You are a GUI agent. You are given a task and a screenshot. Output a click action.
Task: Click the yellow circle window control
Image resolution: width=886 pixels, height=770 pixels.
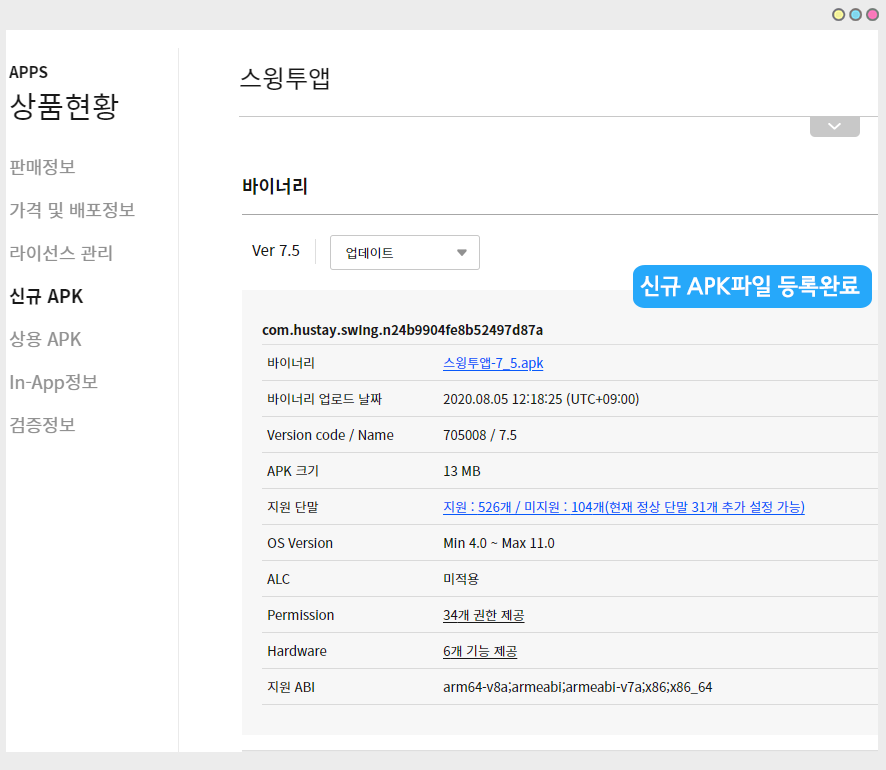(839, 14)
